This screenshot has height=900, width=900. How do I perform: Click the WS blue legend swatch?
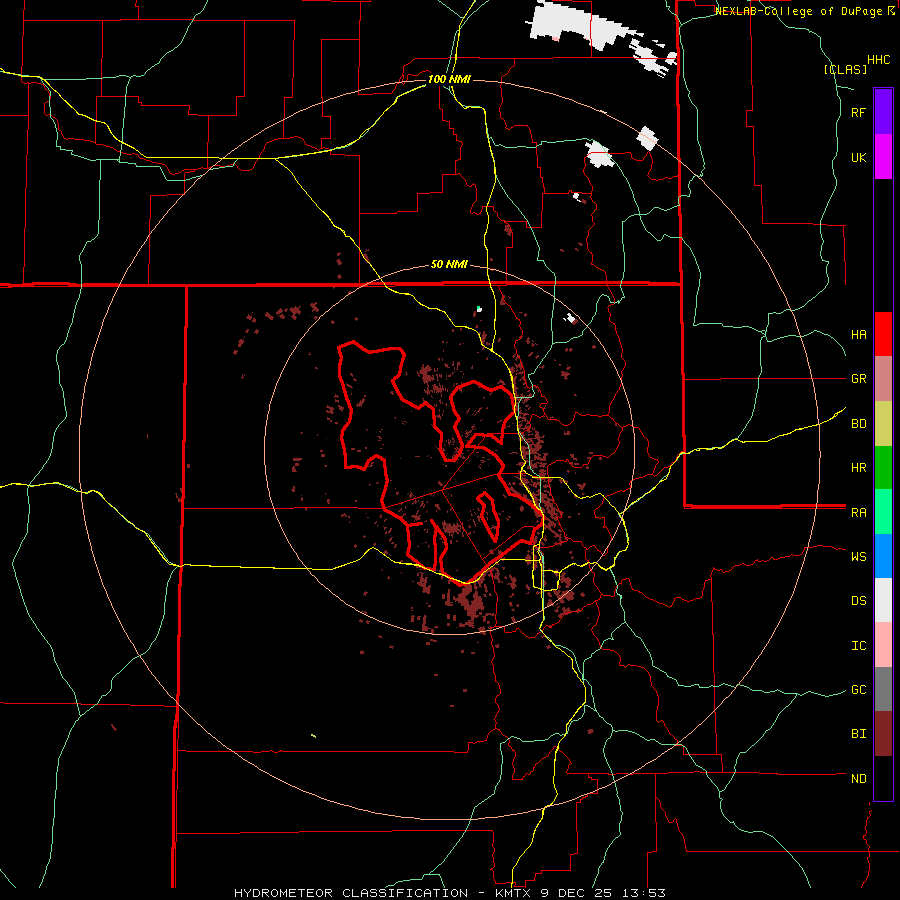coord(883,556)
